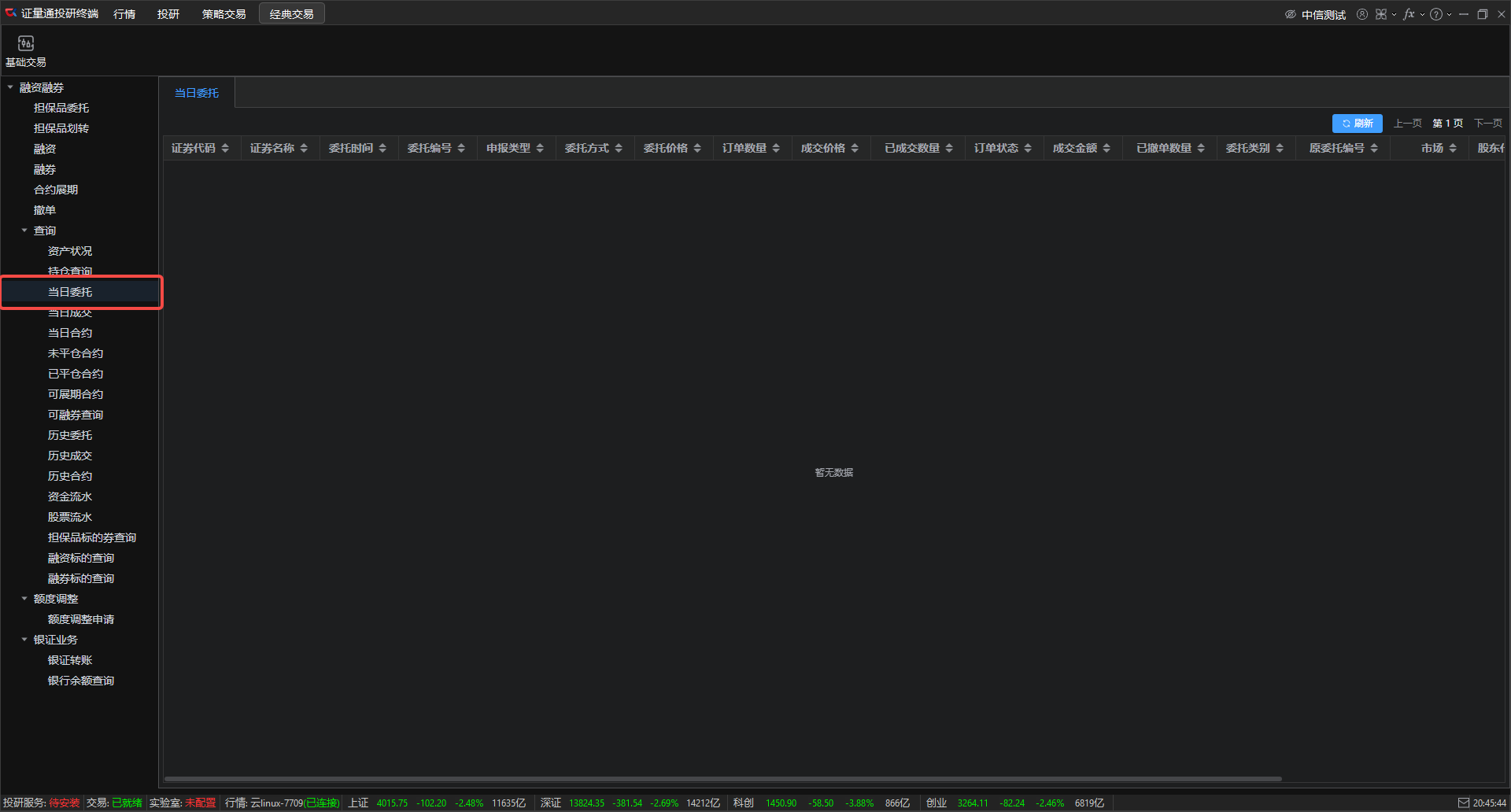Click the fx formula icon
Screen dimensions: 1511x812
tap(1409, 14)
